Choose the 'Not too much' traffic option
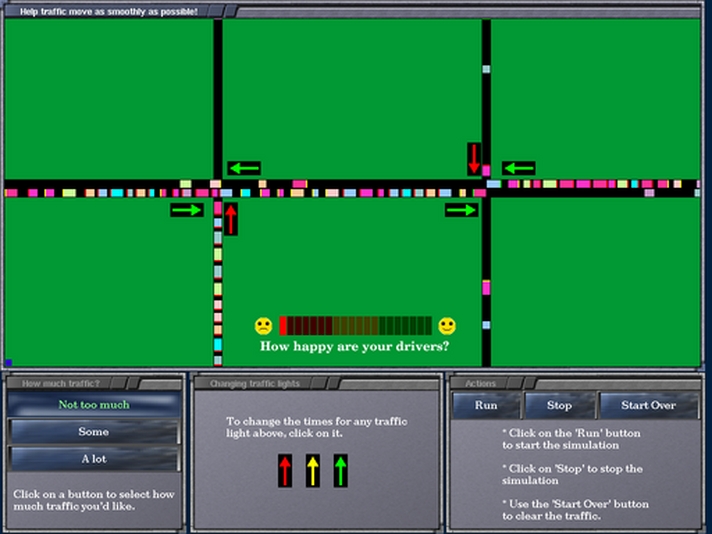712x534 pixels. [94, 405]
